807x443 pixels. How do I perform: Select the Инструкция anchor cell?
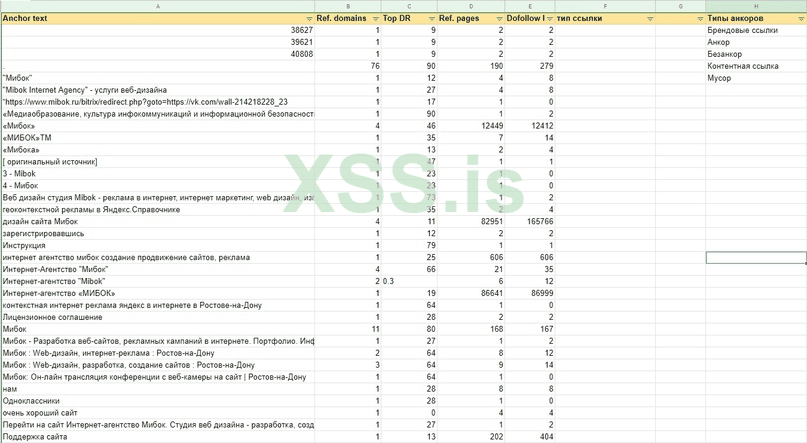(158, 245)
